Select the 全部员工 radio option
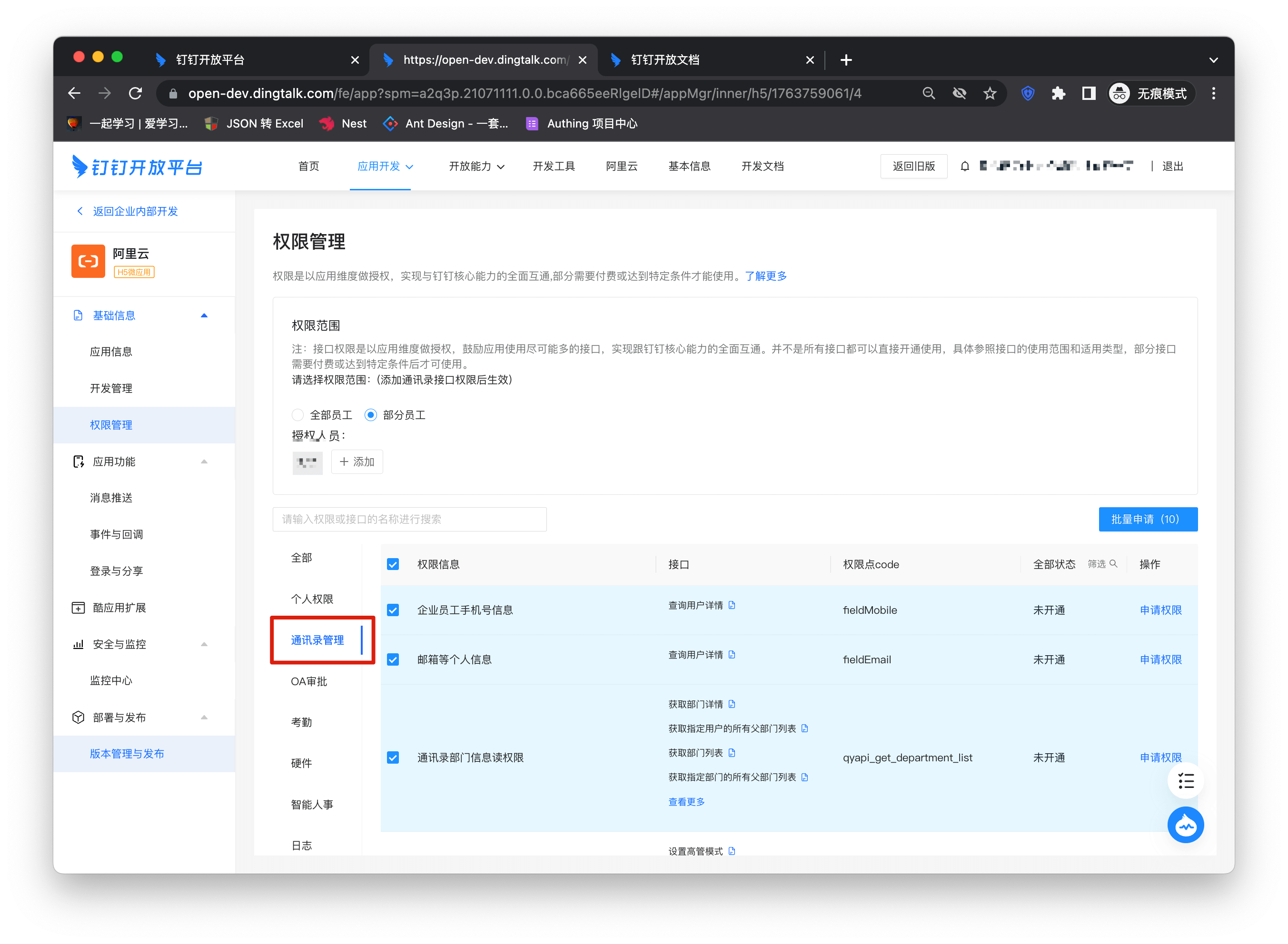The width and height of the screenshot is (1288, 944). pos(297,415)
